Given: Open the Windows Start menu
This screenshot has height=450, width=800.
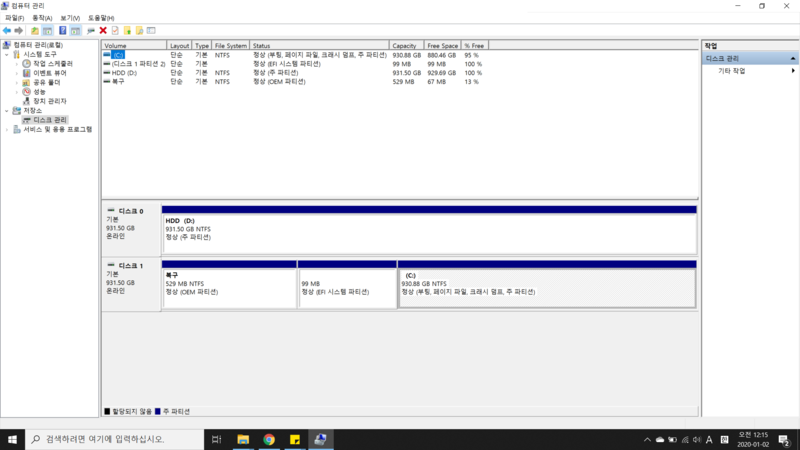Looking at the screenshot, I should 12,439.
